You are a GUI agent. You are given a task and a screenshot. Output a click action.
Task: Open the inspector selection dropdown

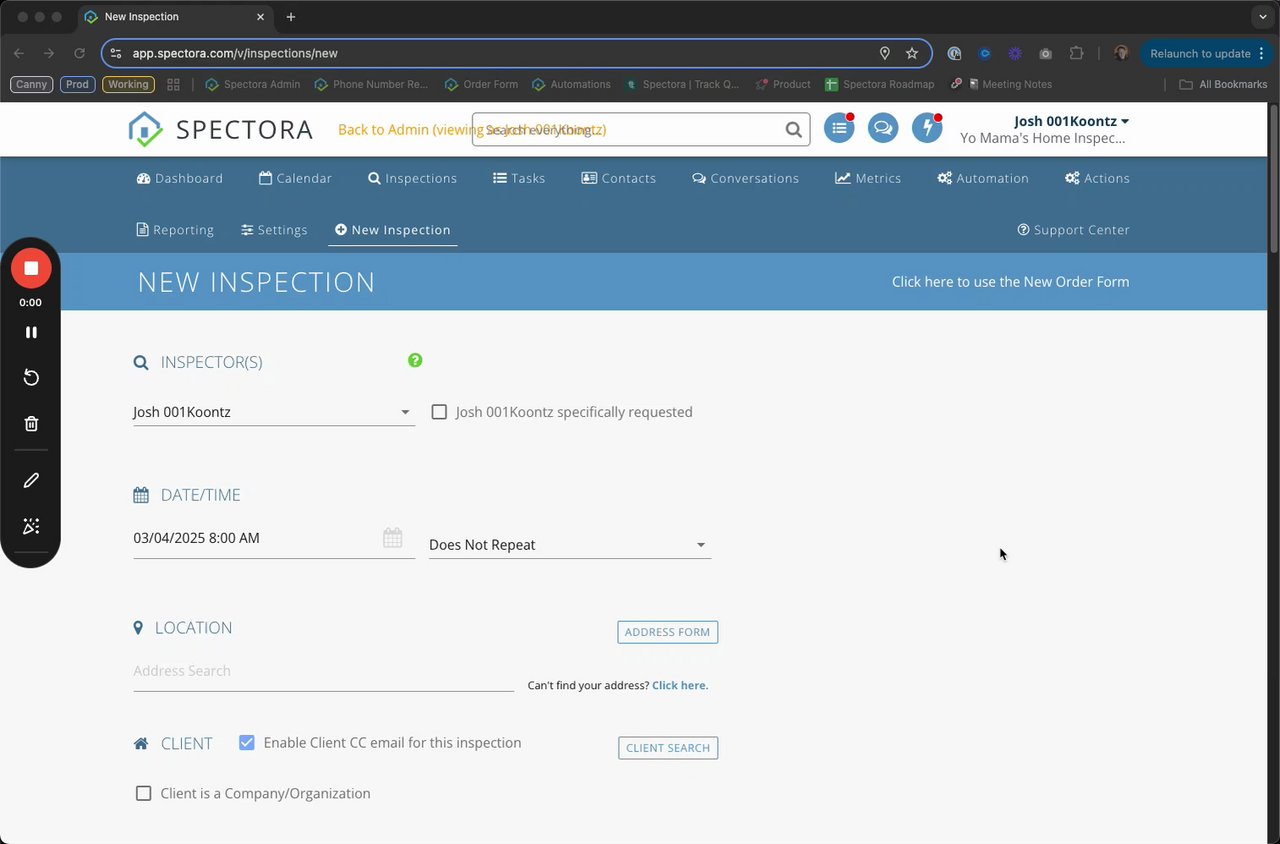coord(274,412)
